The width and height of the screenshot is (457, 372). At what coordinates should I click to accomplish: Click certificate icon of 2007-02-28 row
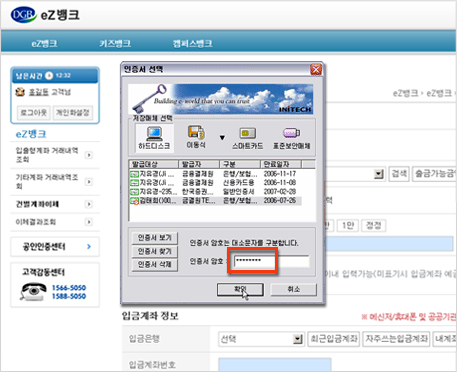click(134, 192)
